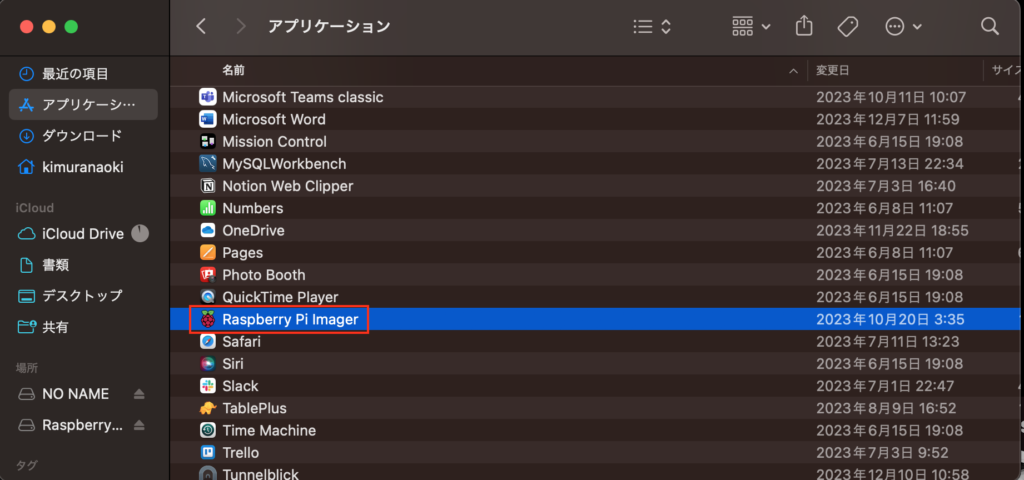Click the Pages app icon
The width and height of the screenshot is (1024, 480).
click(x=208, y=253)
